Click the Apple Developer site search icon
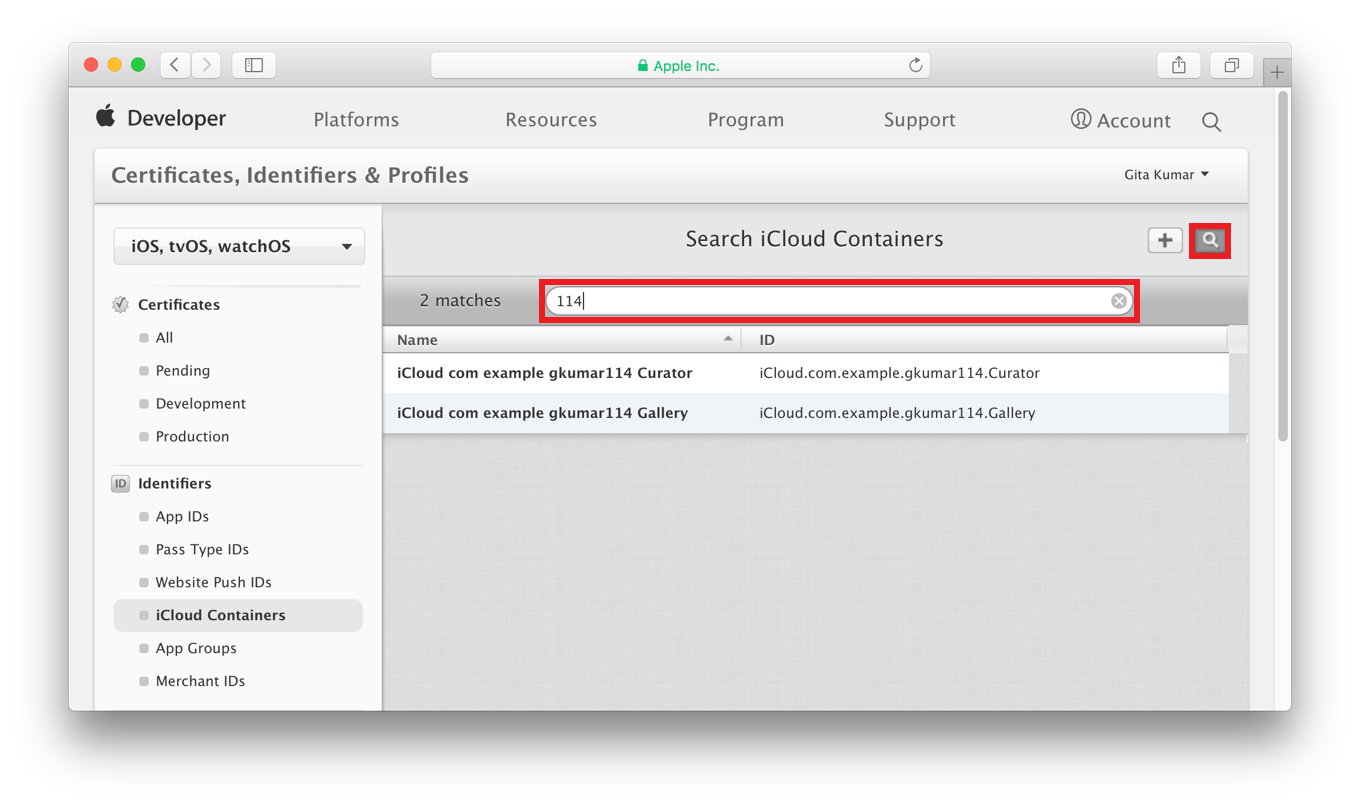The image size is (1360, 810). tap(1211, 122)
